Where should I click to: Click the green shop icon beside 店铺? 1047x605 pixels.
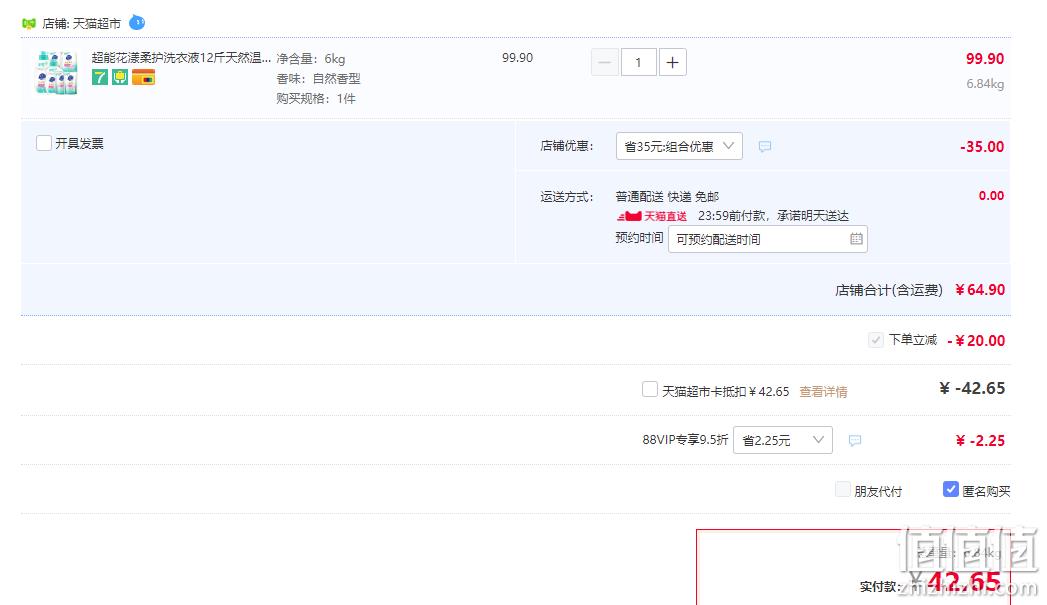tap(29, 23)
